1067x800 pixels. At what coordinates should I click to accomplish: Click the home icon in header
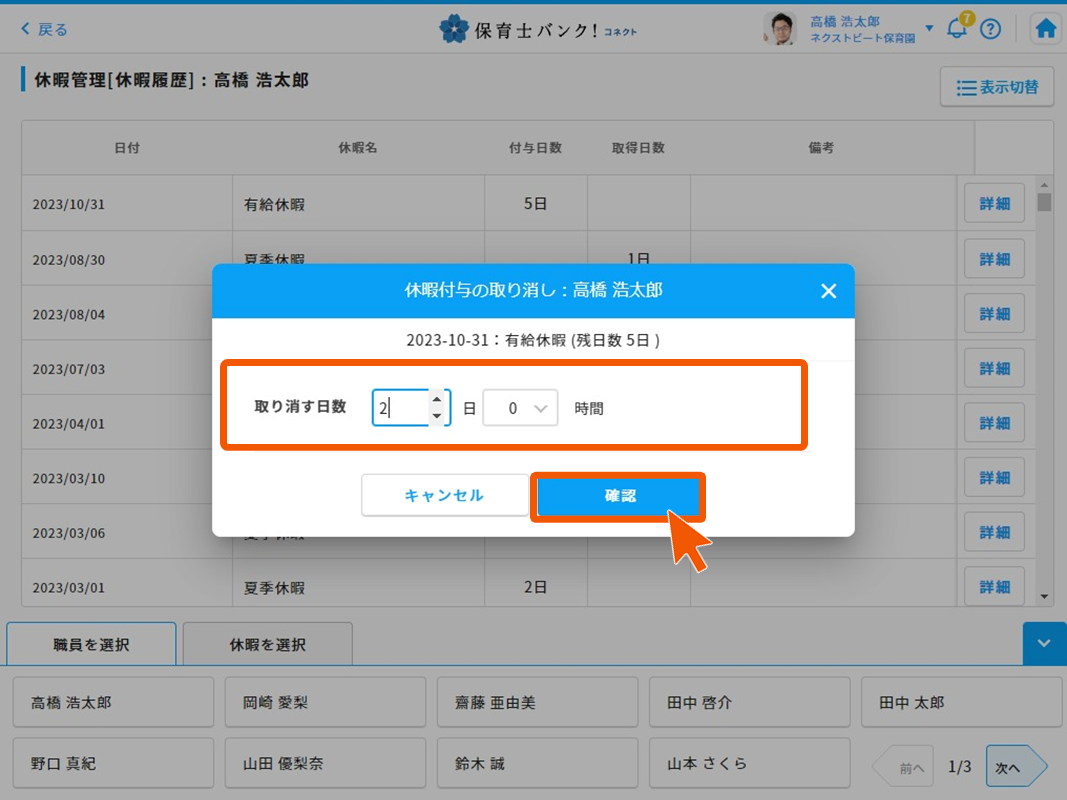click(1046, 28)
